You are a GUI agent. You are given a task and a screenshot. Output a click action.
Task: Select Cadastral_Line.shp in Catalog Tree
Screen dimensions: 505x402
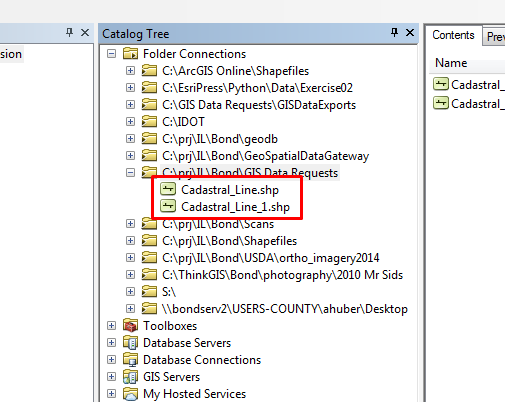pyautogui.click(x=230, y=190)
